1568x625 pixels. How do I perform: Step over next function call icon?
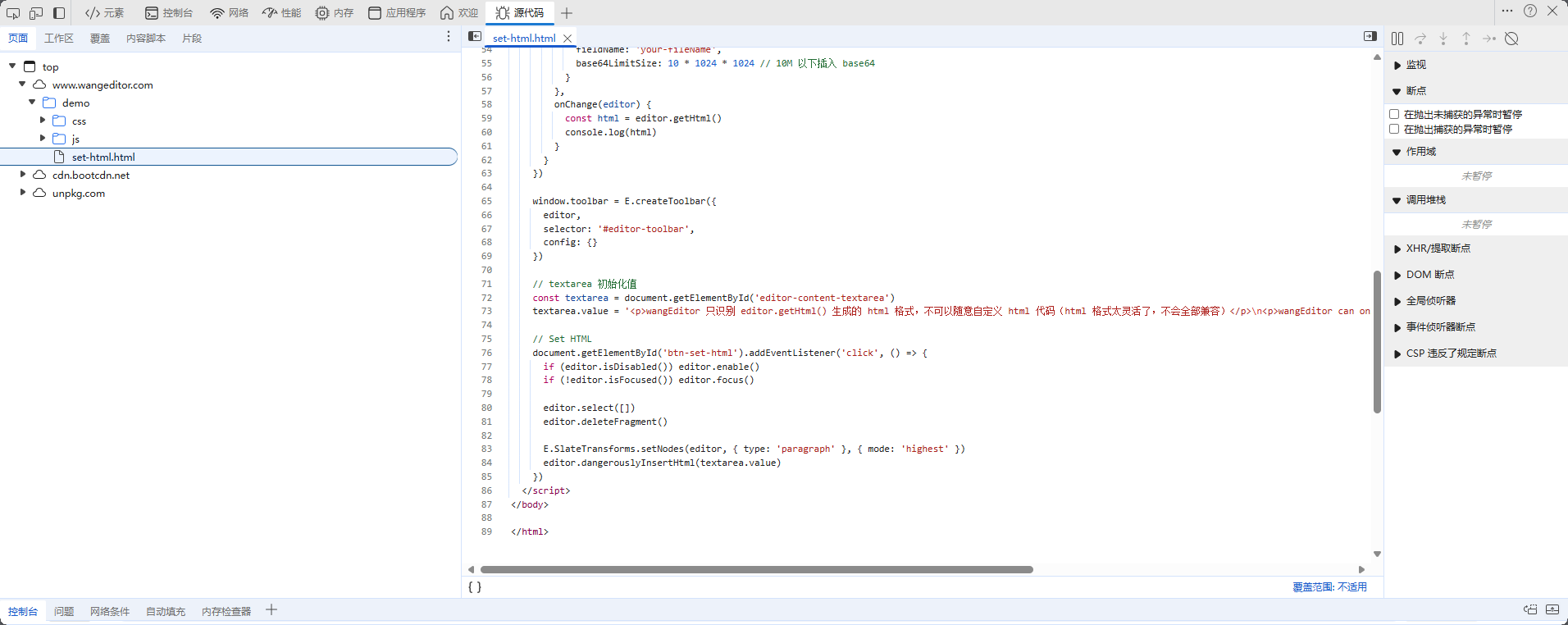[1420, 39]
